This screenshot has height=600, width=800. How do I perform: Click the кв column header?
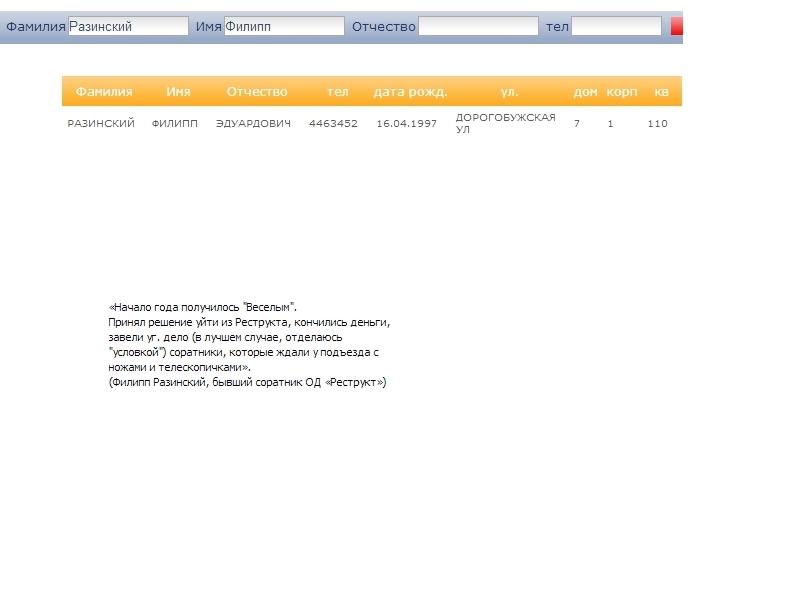[x=661, y=92]
